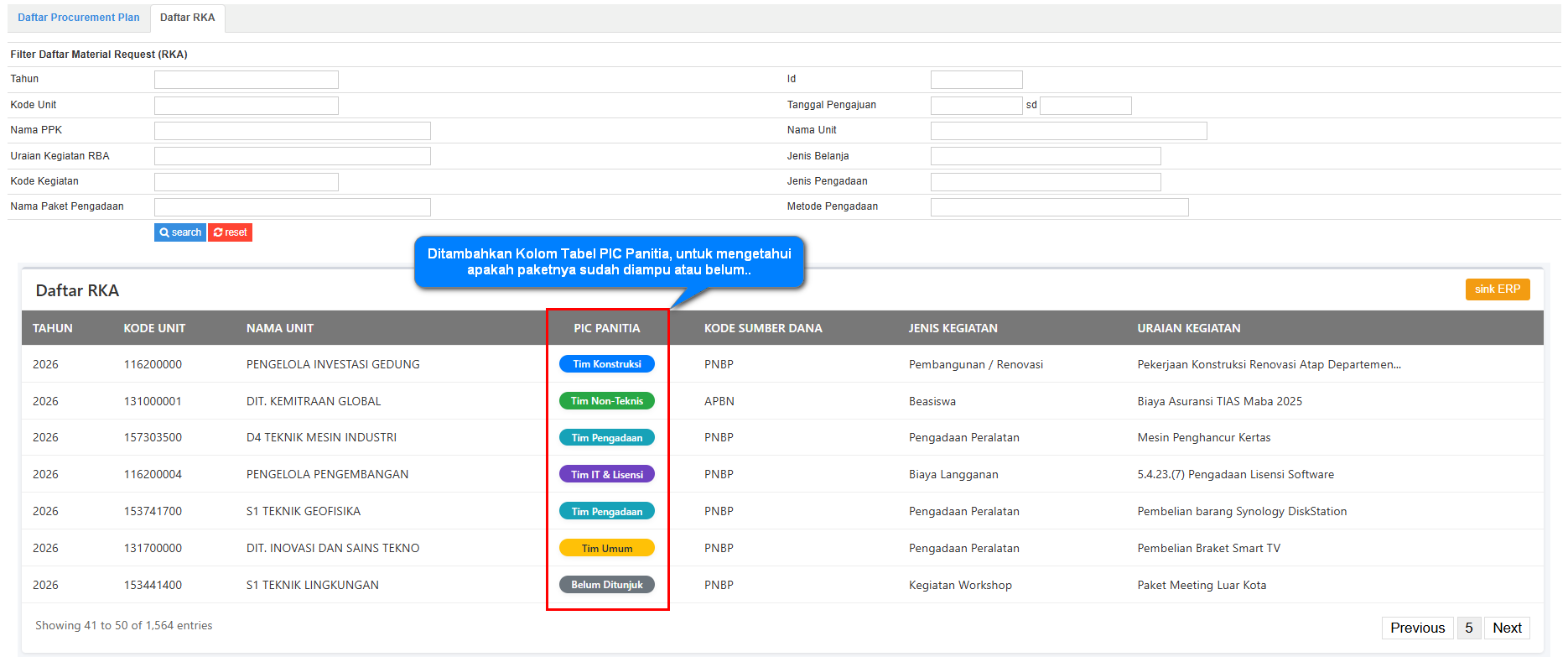Switch to the Daftar RKA tab
This screenshot has width=1568, height=657.
187,18
